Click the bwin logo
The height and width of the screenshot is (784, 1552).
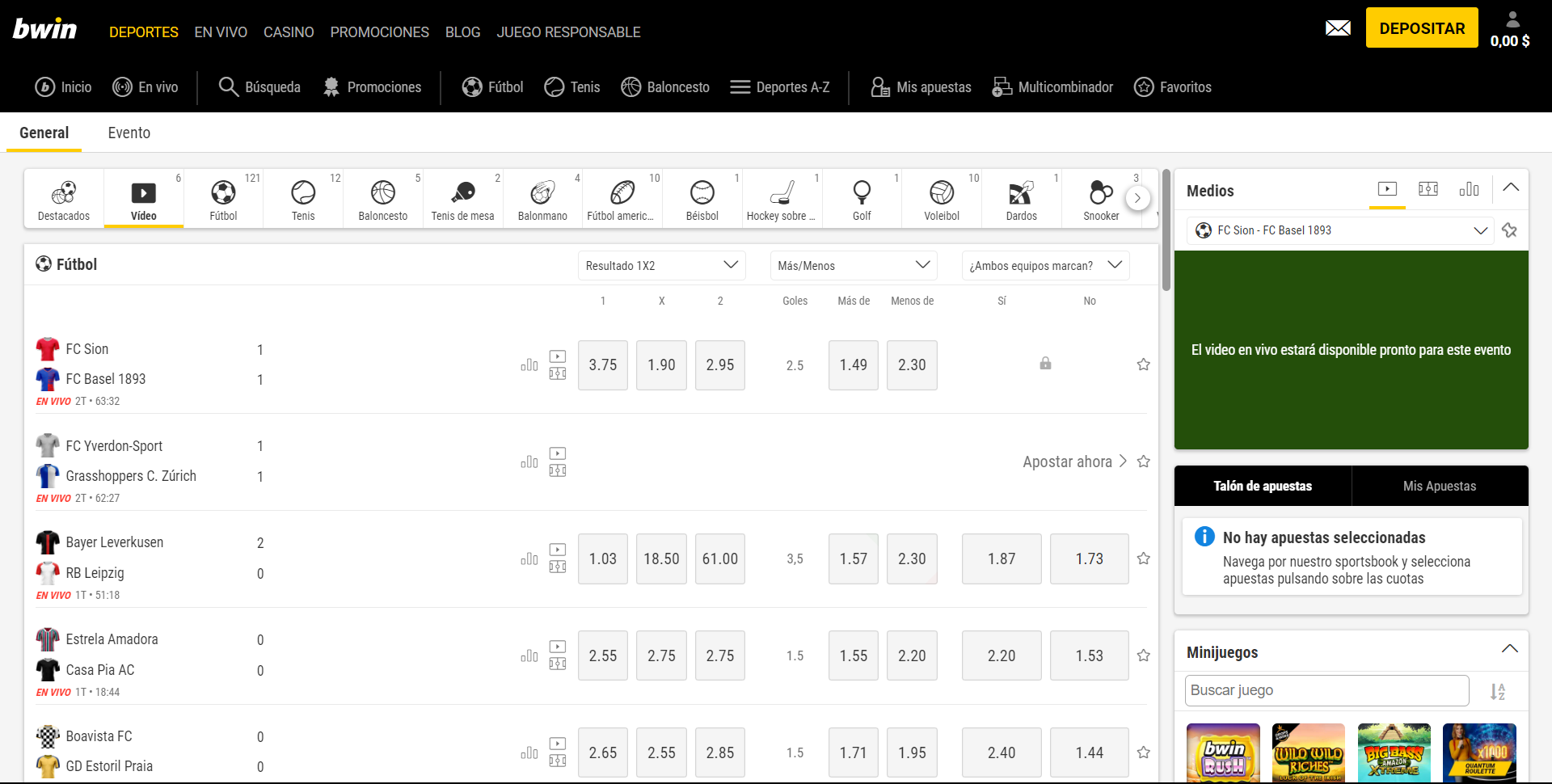pos(44,29)
